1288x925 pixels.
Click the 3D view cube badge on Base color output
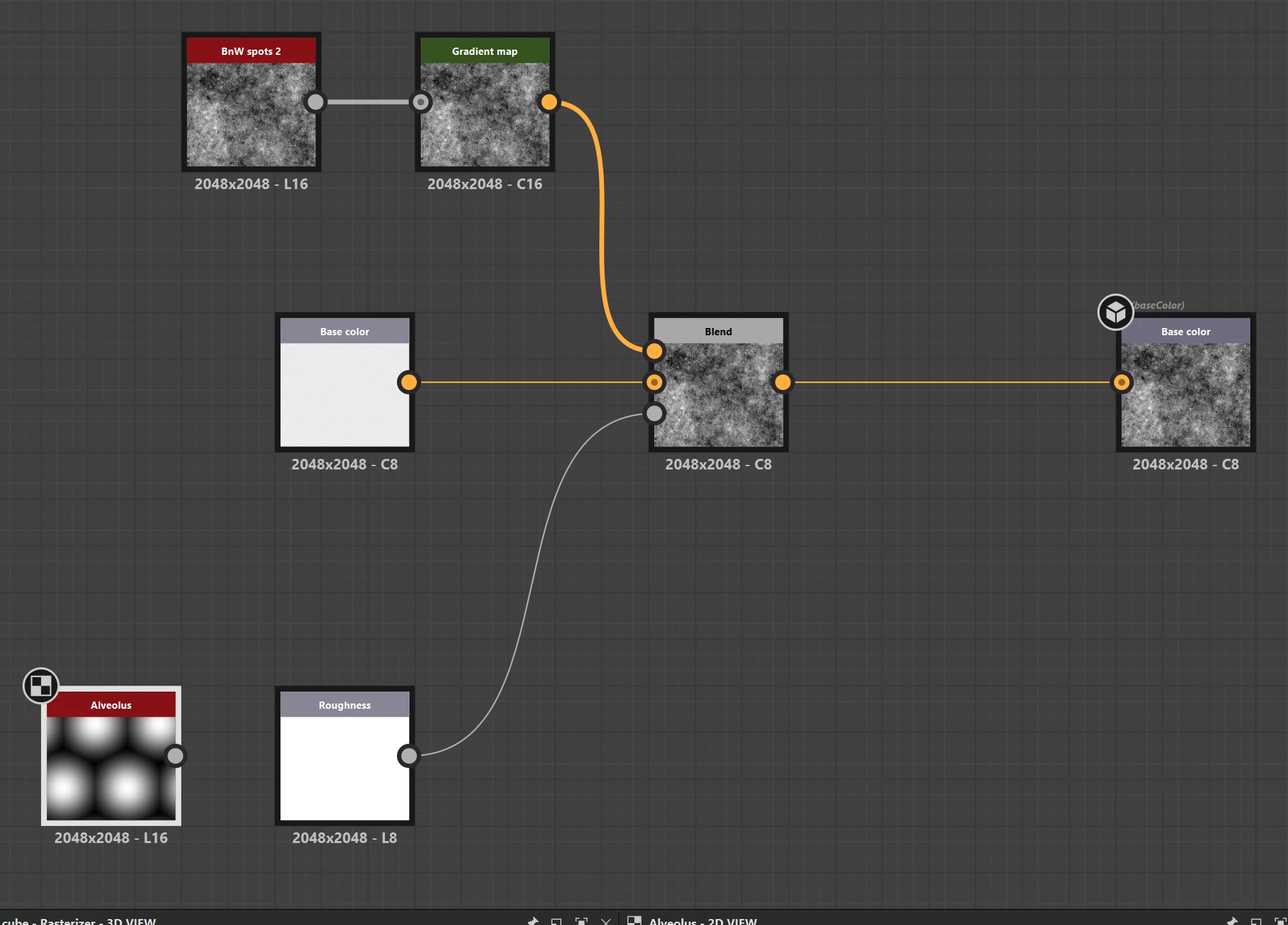(1115, 312)
